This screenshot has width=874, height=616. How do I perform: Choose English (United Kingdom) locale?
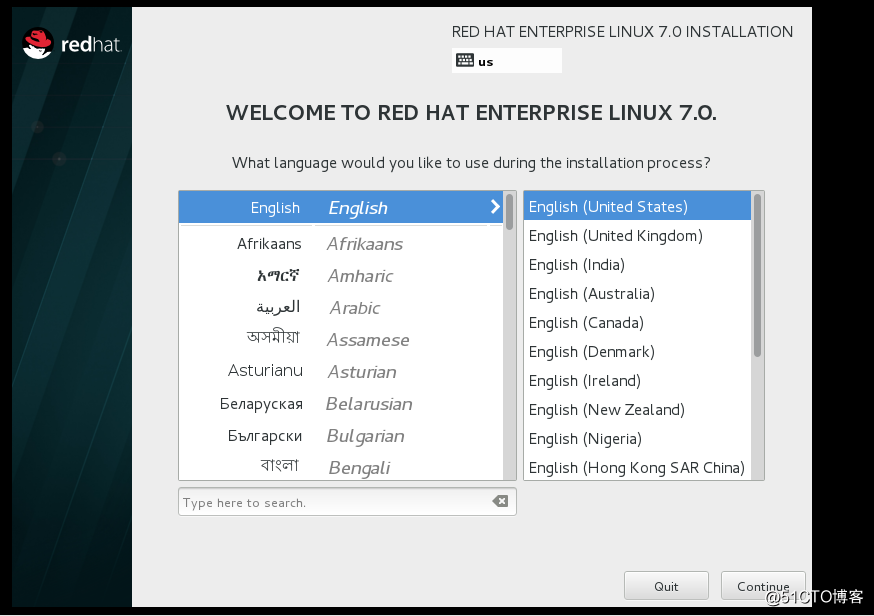tap(638, 235)
